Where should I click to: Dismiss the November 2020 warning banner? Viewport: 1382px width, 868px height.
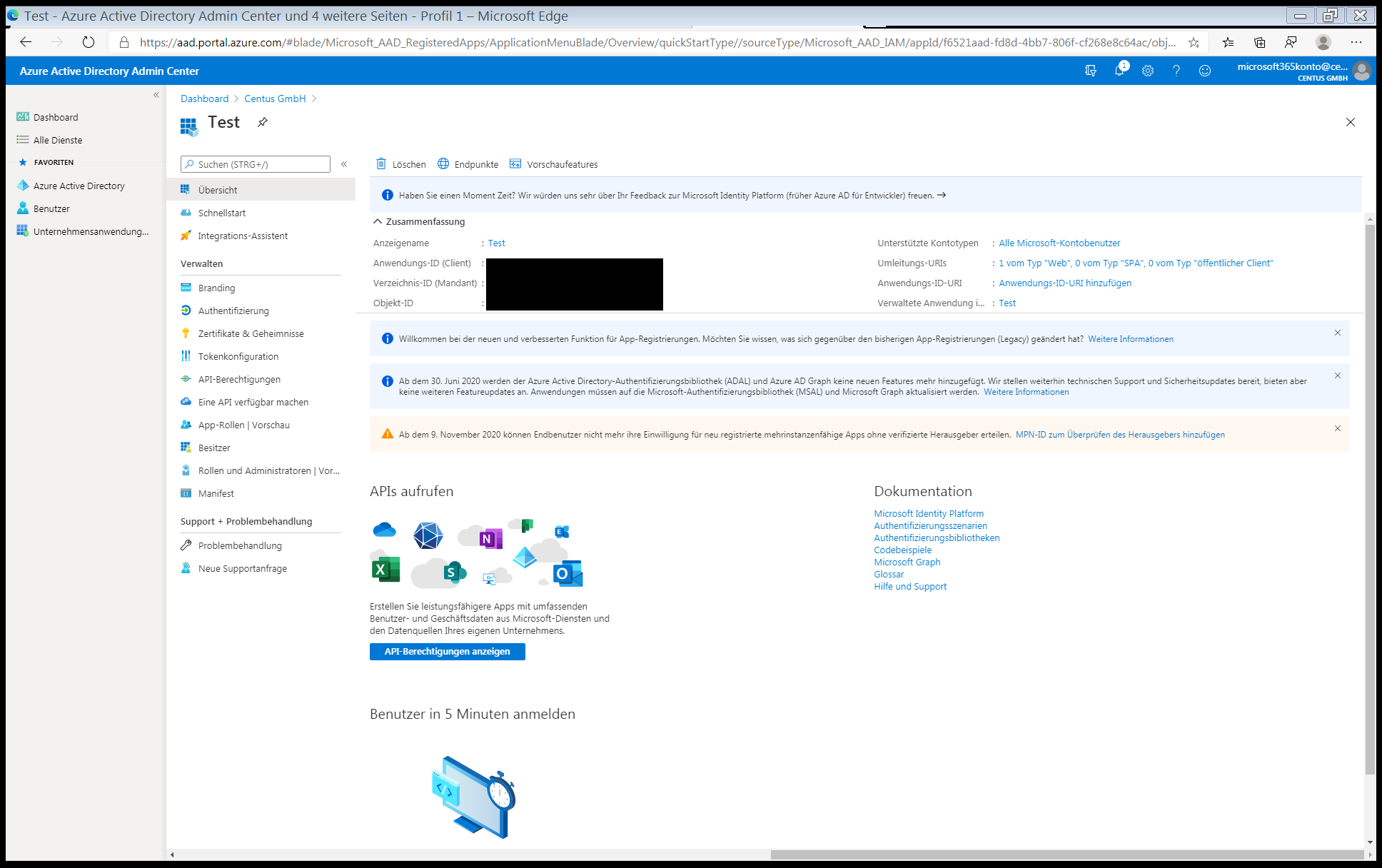[x=1337, y=428]
